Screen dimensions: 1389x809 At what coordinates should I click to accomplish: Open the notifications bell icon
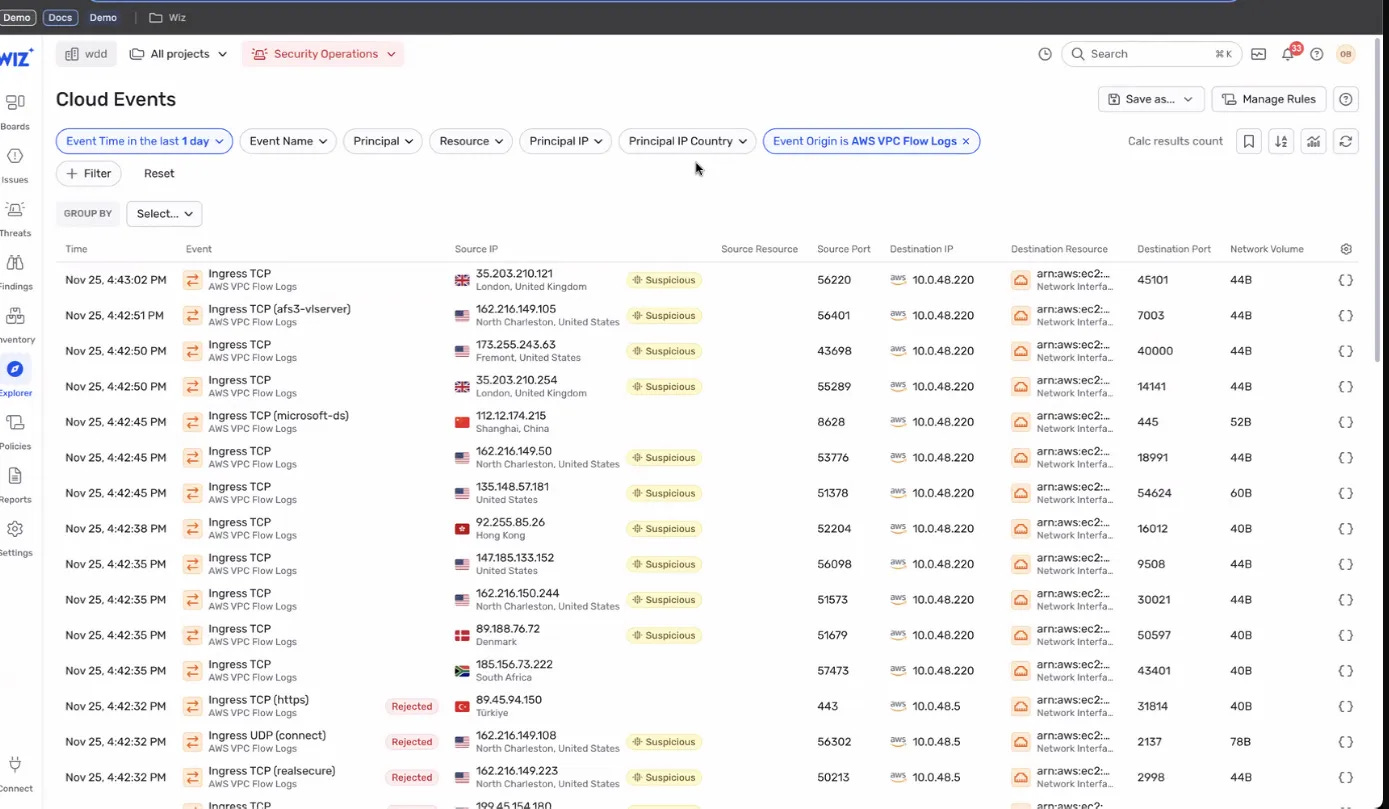click(1288, 54)
